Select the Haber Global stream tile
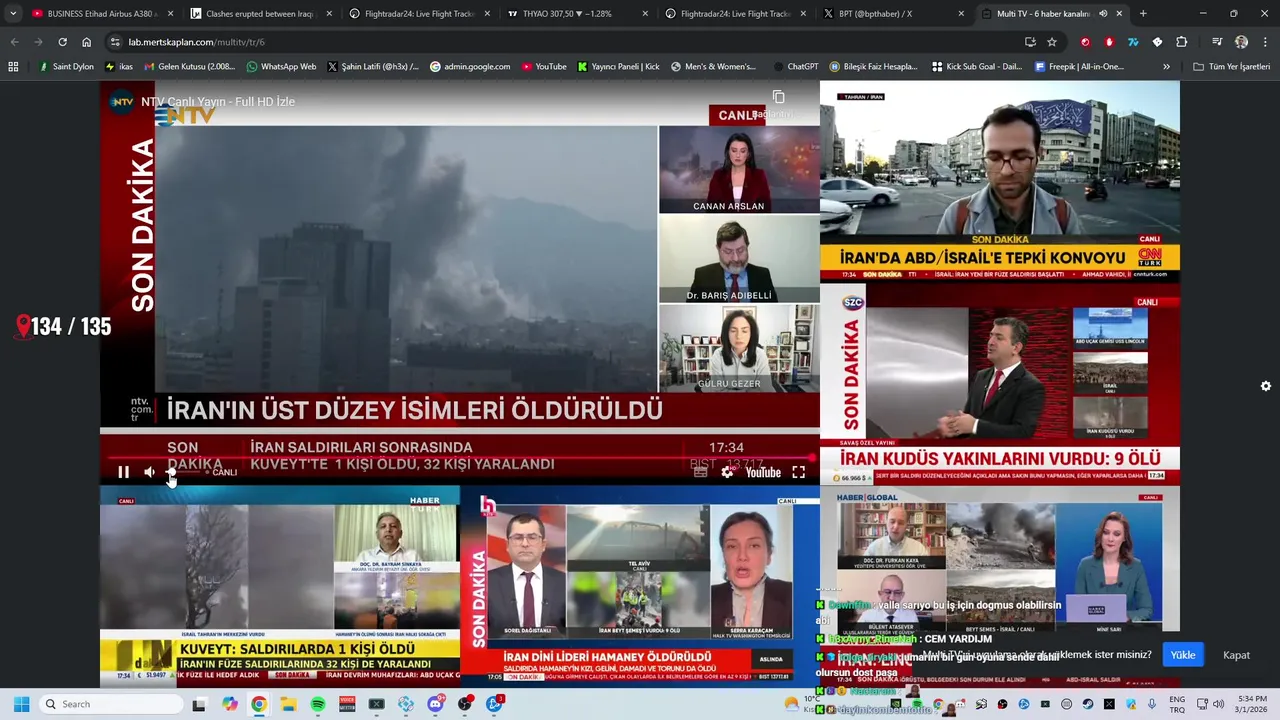 click(x=1000, y=586)
